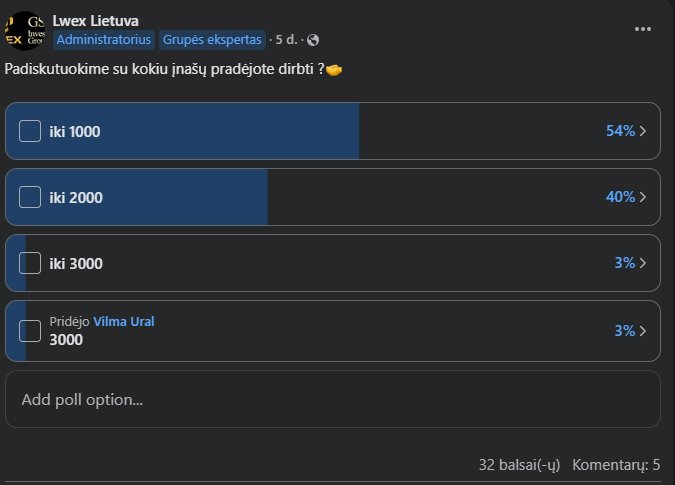Click the blue 54% result bar
The width and height of the screenshot is (675, 485).
coord(182,131)
